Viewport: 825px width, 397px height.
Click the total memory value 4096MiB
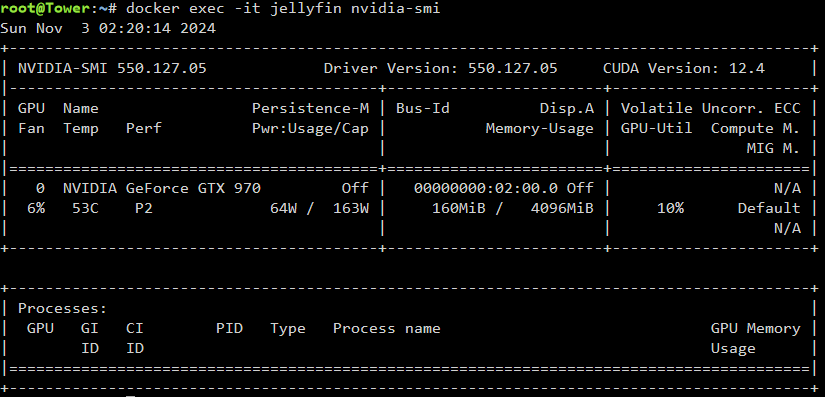tap(562, 208)
